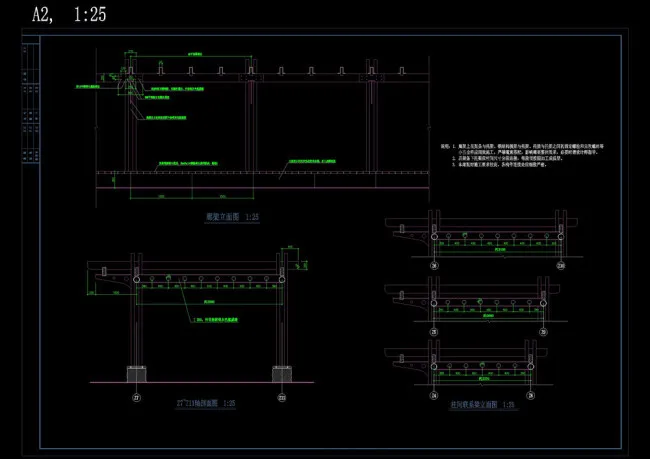Select the 廊架立面图 1:25 drawing title
Image resolution: width=650 pixels, height=459 pixels.
click(x=232, y=216)
